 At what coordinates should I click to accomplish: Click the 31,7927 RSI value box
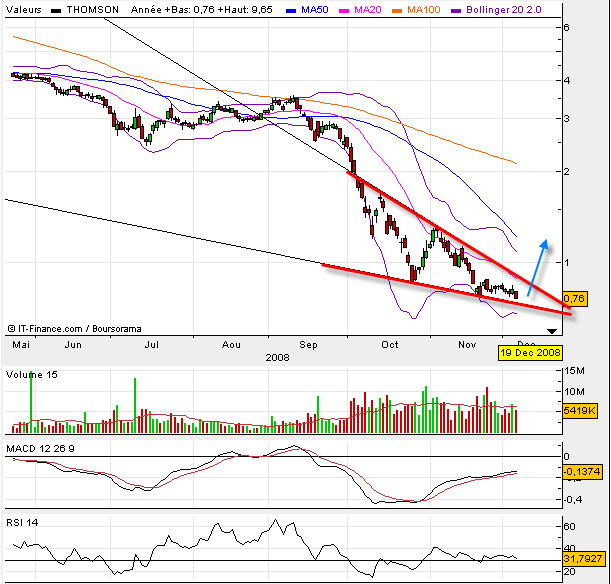[581, 558]
